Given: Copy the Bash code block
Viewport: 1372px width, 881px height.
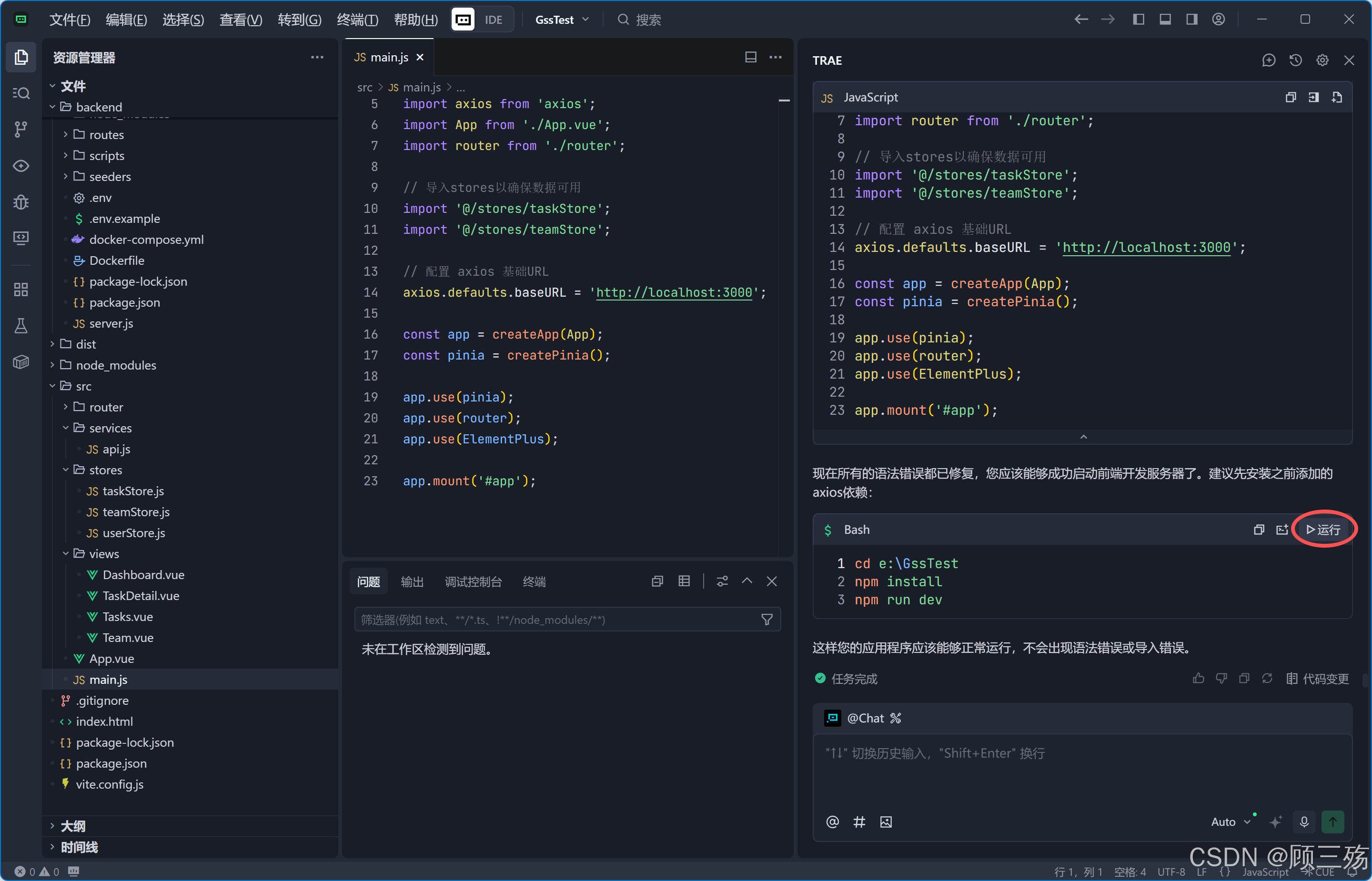Looking at the screenshot, I should click(x=1258, y=529).
